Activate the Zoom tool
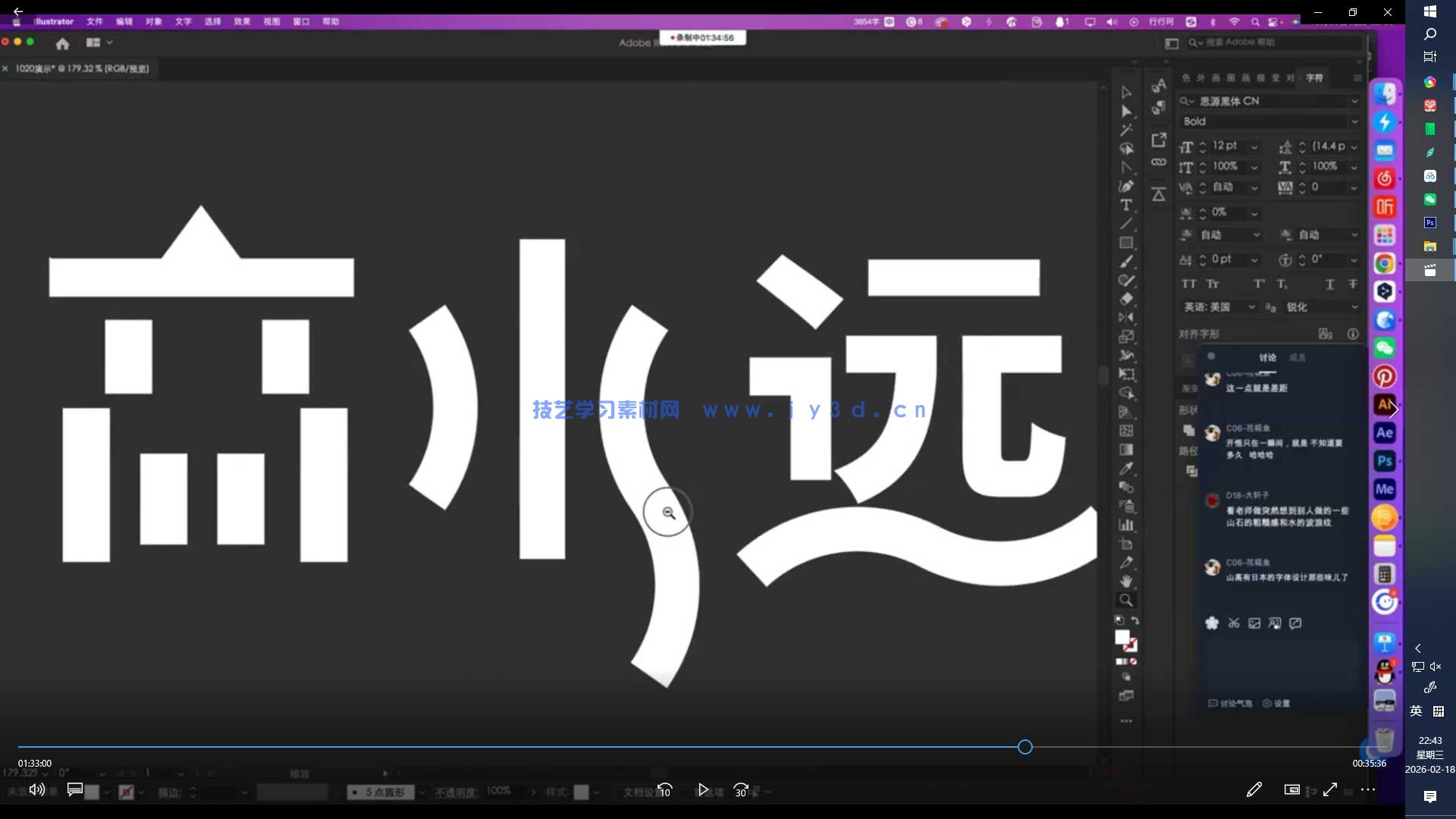The width and height of the screenshot is (1456, 819). tap(1126, 600)
